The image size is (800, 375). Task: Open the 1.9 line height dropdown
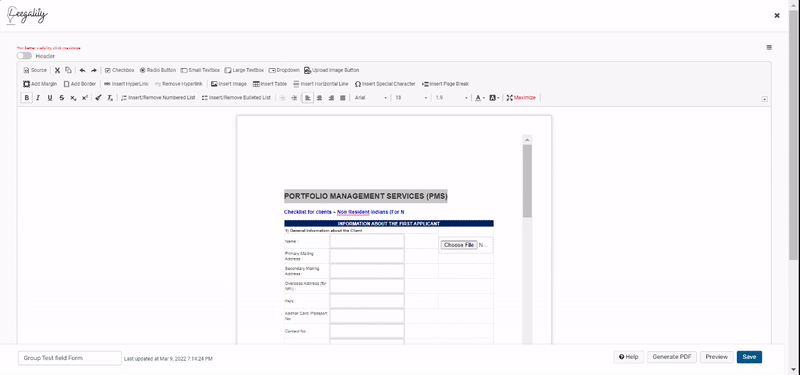coord(452,97)
